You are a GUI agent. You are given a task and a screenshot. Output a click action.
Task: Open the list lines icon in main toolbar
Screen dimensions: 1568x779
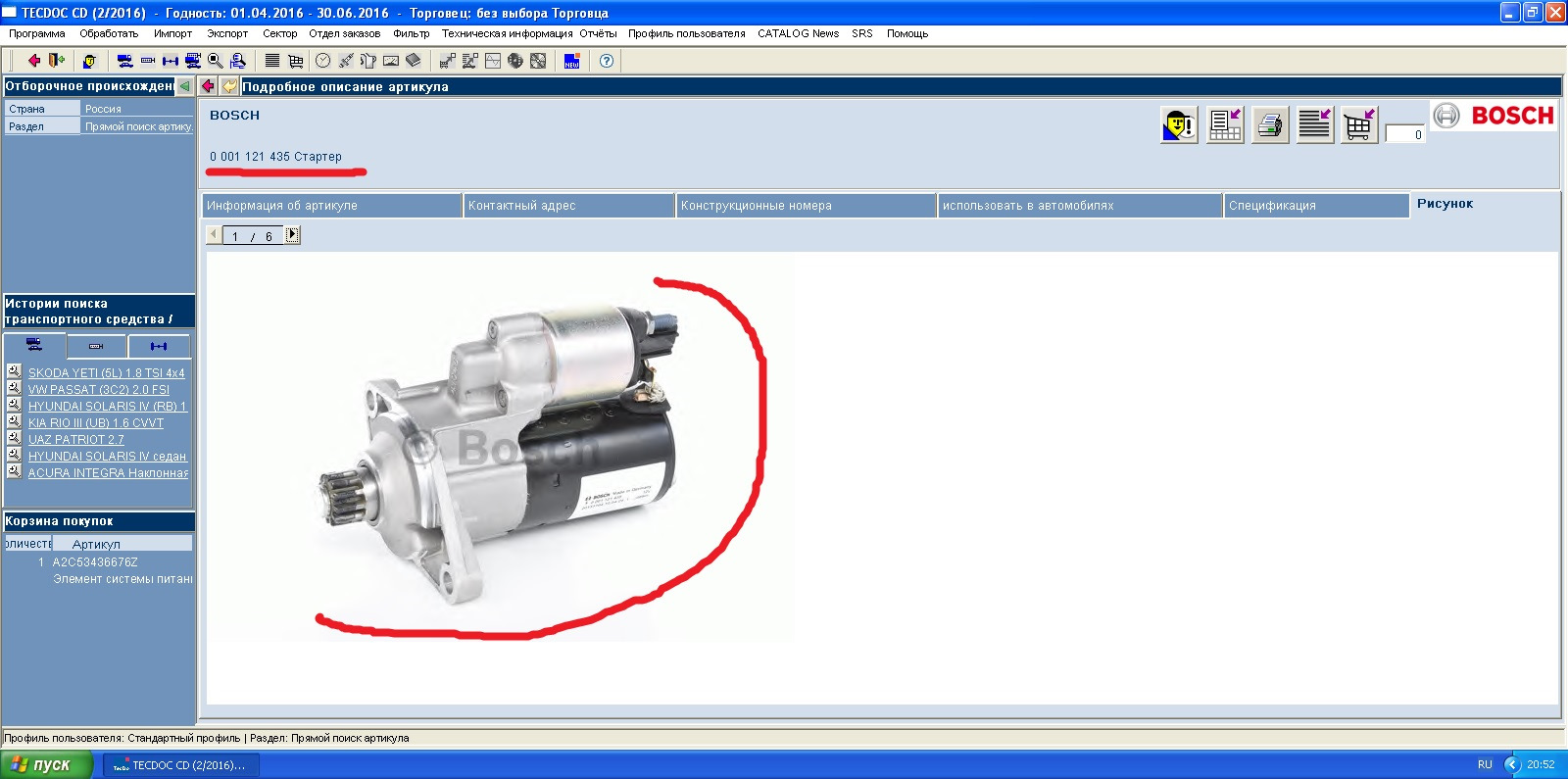click(272, 61)
